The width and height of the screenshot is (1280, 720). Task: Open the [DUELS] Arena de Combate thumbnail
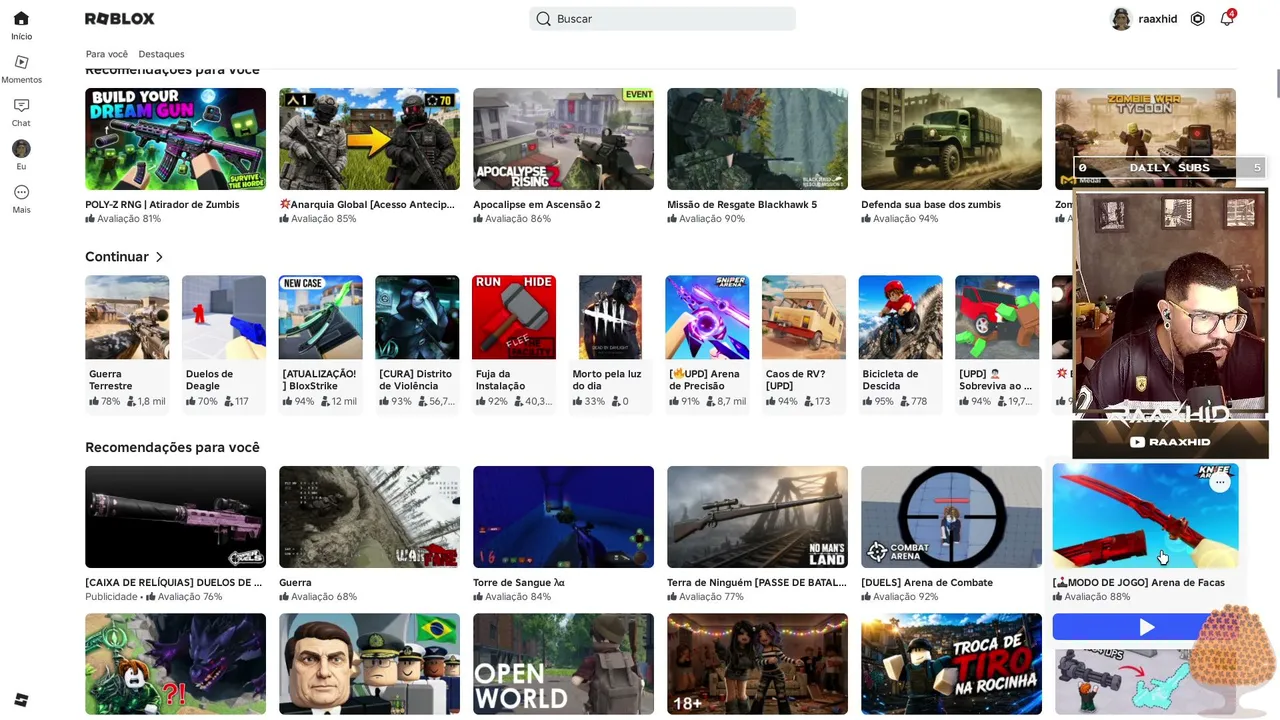click(x=951, y=517)
